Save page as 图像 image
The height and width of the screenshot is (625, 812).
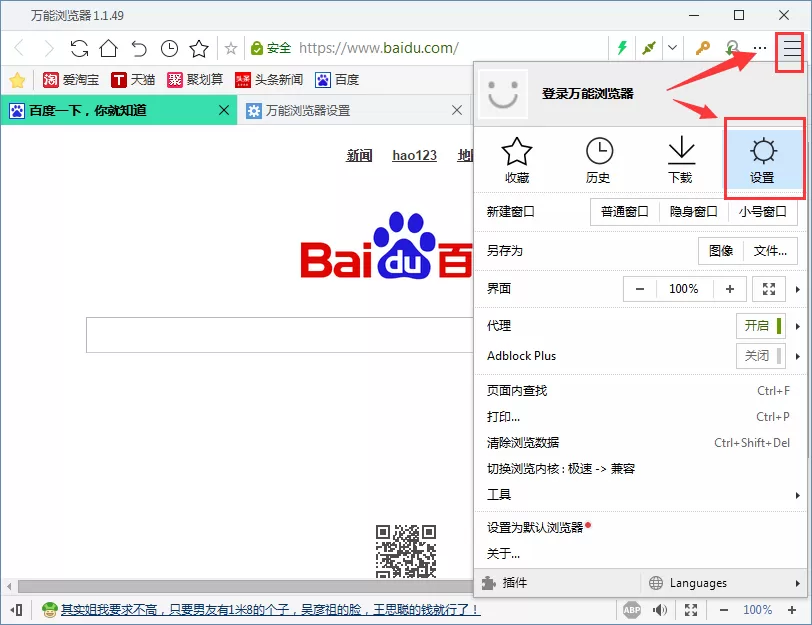point(721,251)
